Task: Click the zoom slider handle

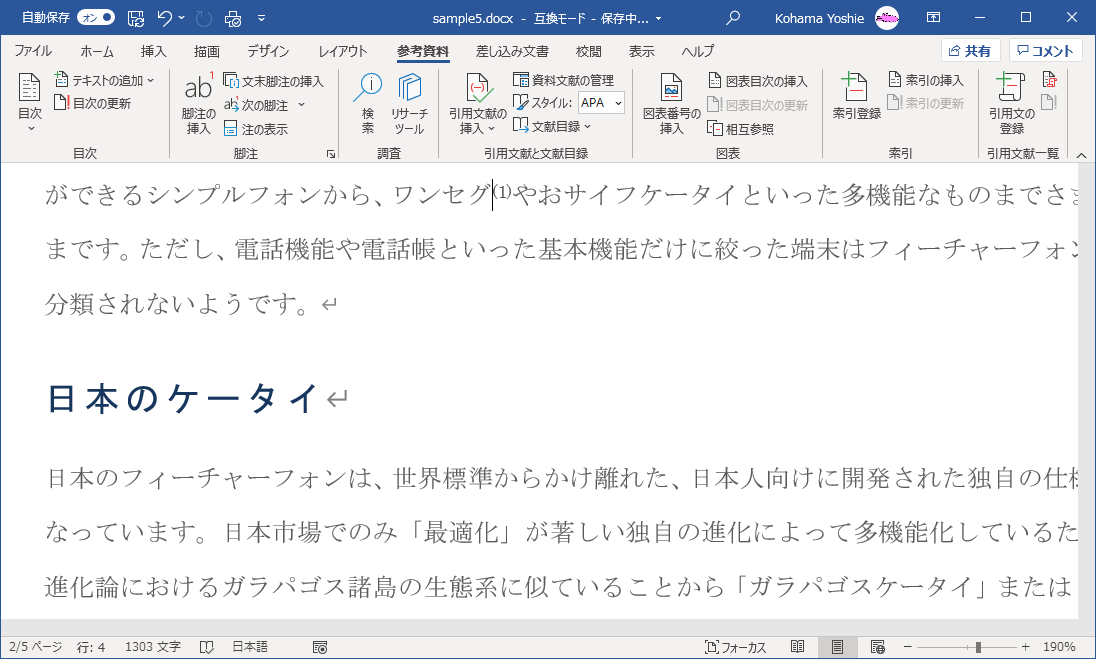Action: tap(978, 647)
